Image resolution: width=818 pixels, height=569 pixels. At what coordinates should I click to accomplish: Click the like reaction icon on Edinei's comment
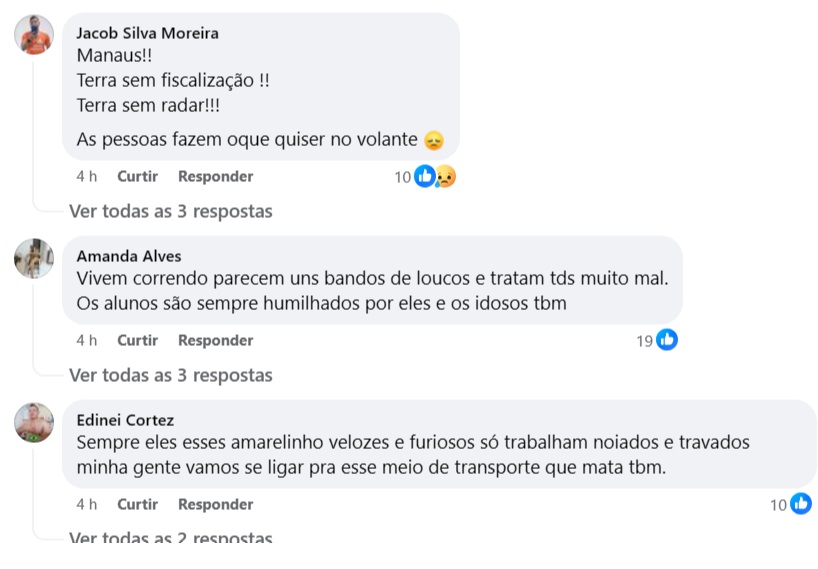click(801, 505)
